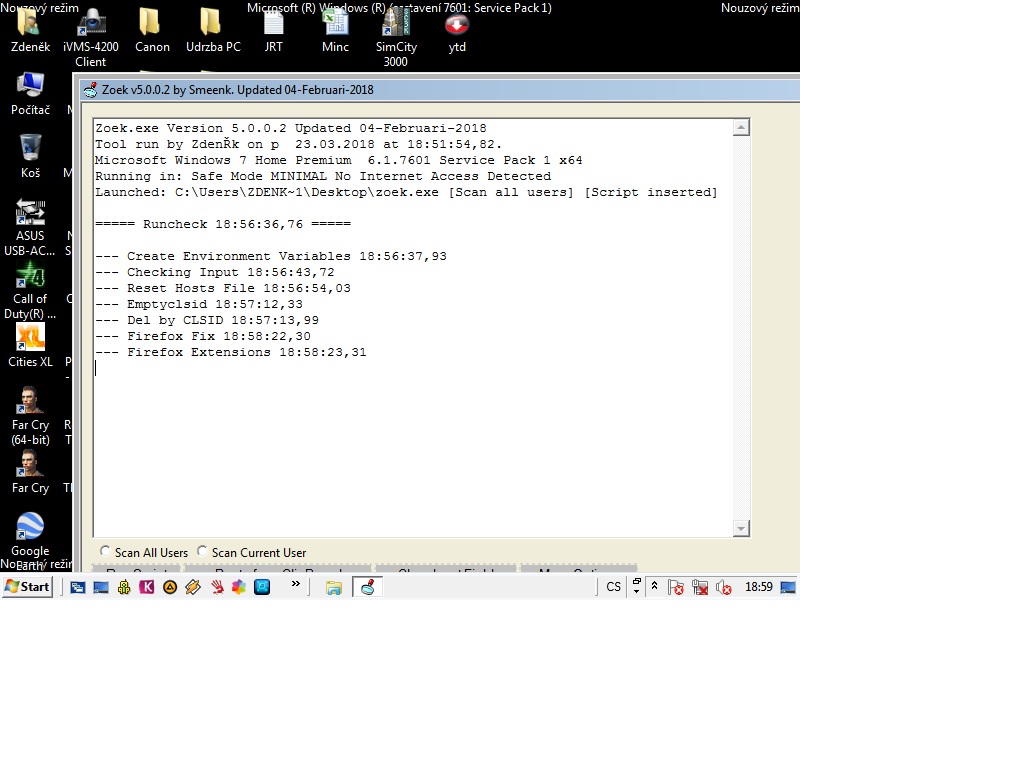The height and width of the screenshot is (768, 1024).
Task: Launch the SimCity 3000 shortcut
Action: [396, 37]
